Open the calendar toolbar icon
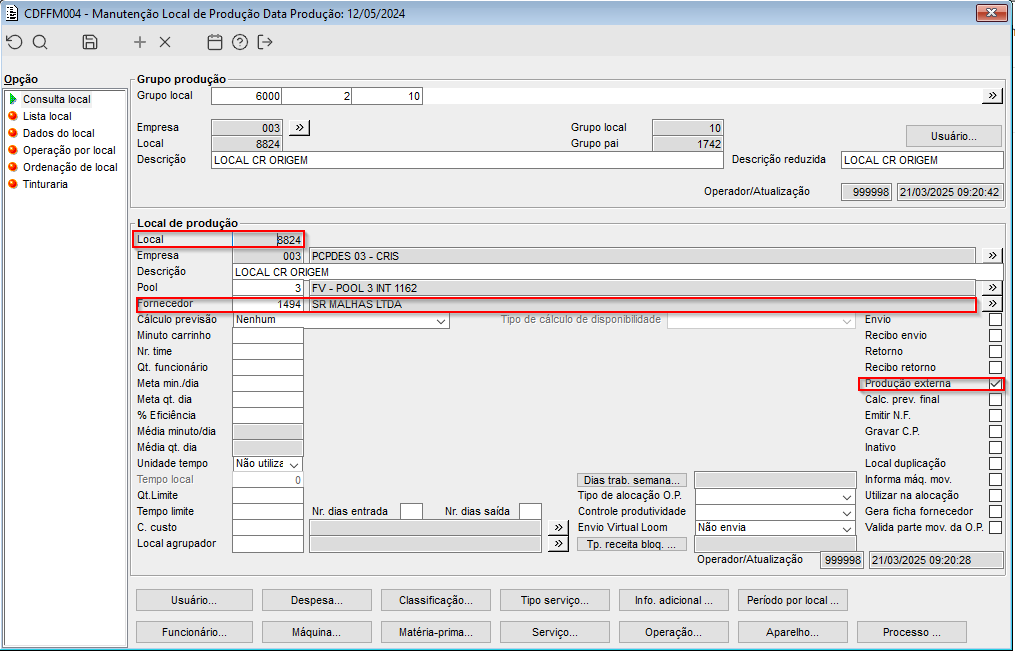1015x651 pixels. point(214,42)
